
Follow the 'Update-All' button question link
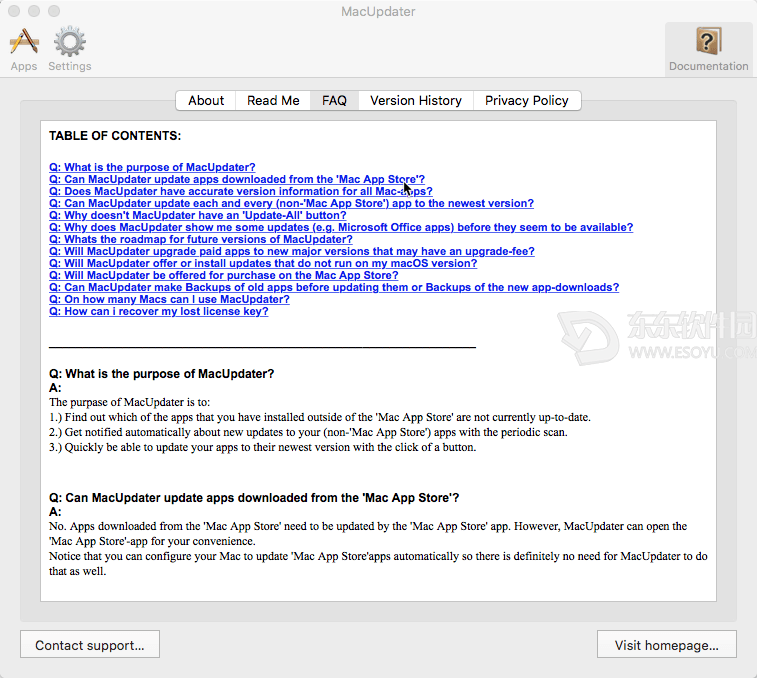tap(198, 215)
